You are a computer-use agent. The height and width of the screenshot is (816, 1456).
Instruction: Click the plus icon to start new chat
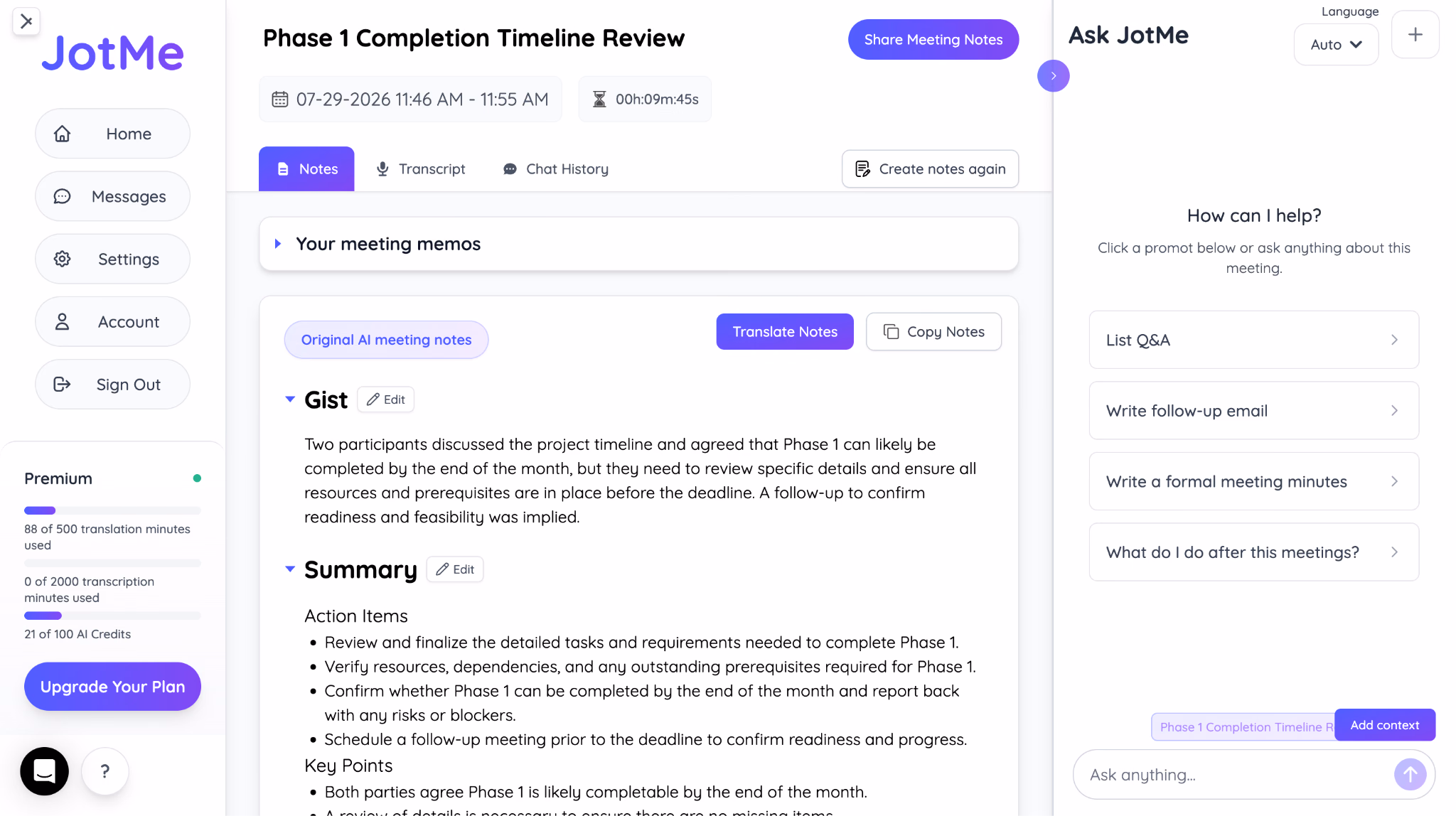tap(1415, 35)
